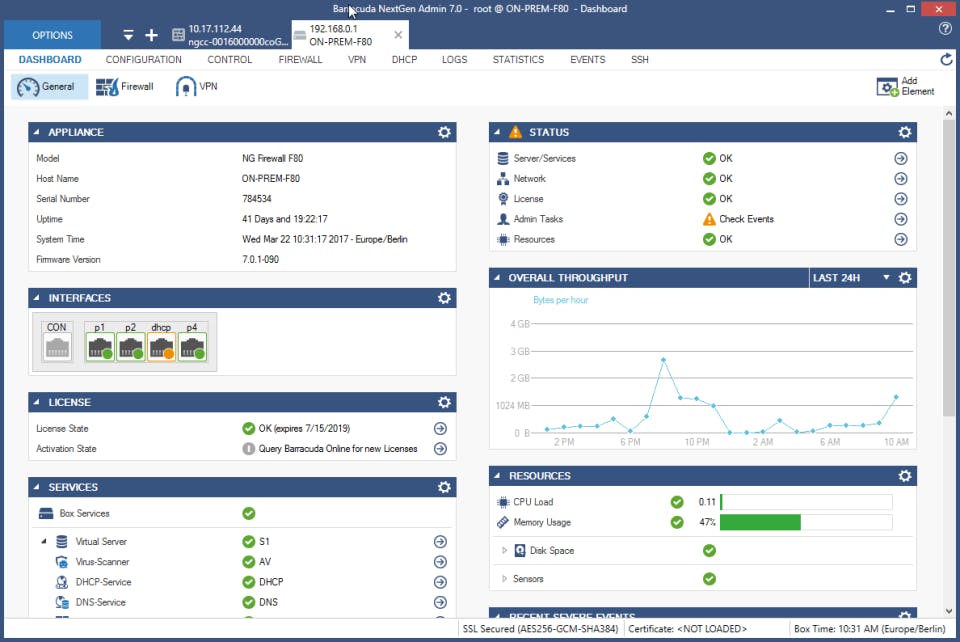Open the help question mark icon
The width and height of the screenshot is (960, 642).
pyautogui.click(x=945, y=29)
